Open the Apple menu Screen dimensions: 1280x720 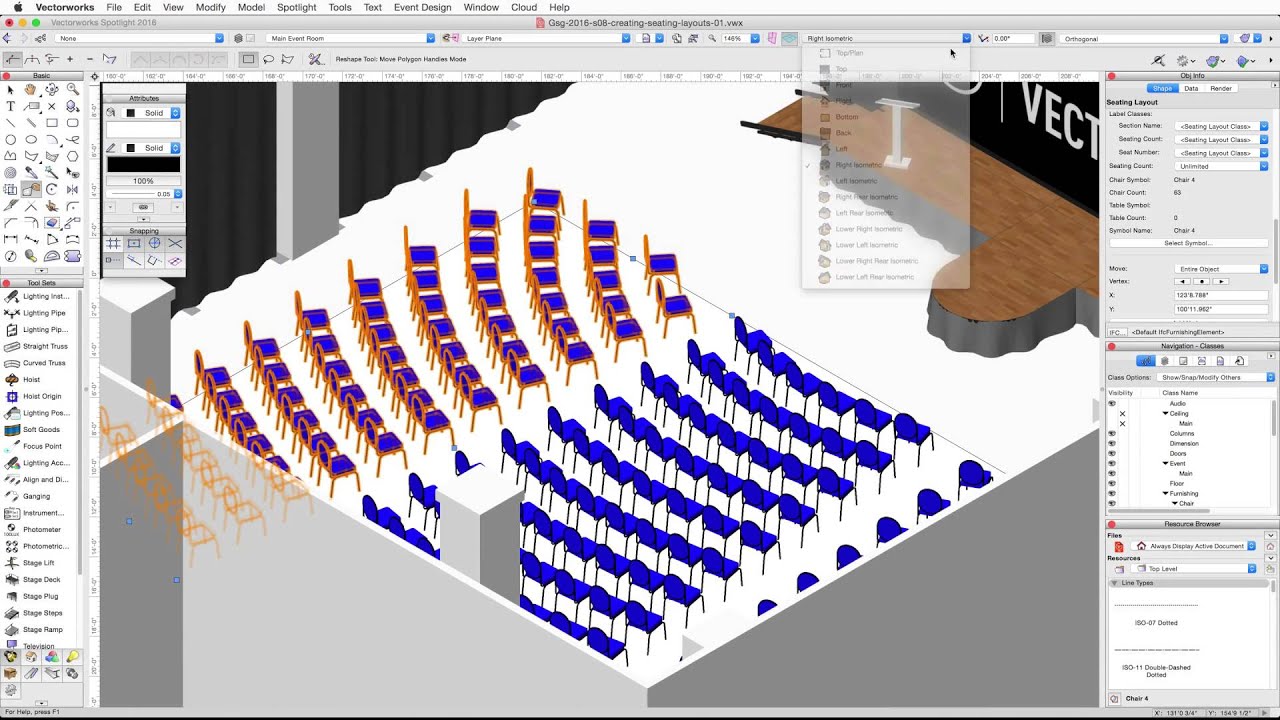point(17,7)
